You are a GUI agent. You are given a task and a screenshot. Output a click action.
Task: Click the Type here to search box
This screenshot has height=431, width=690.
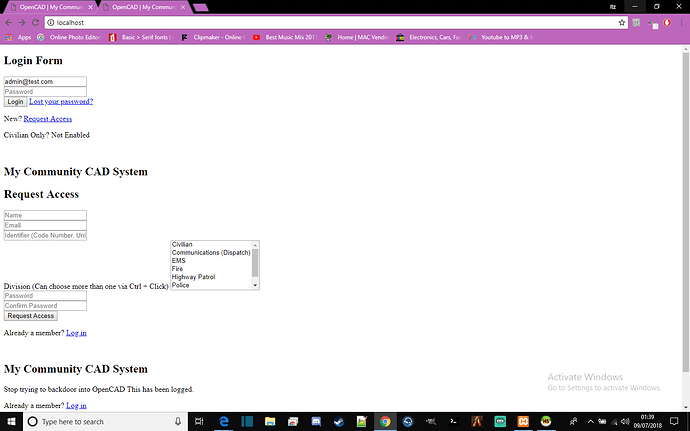105,422
